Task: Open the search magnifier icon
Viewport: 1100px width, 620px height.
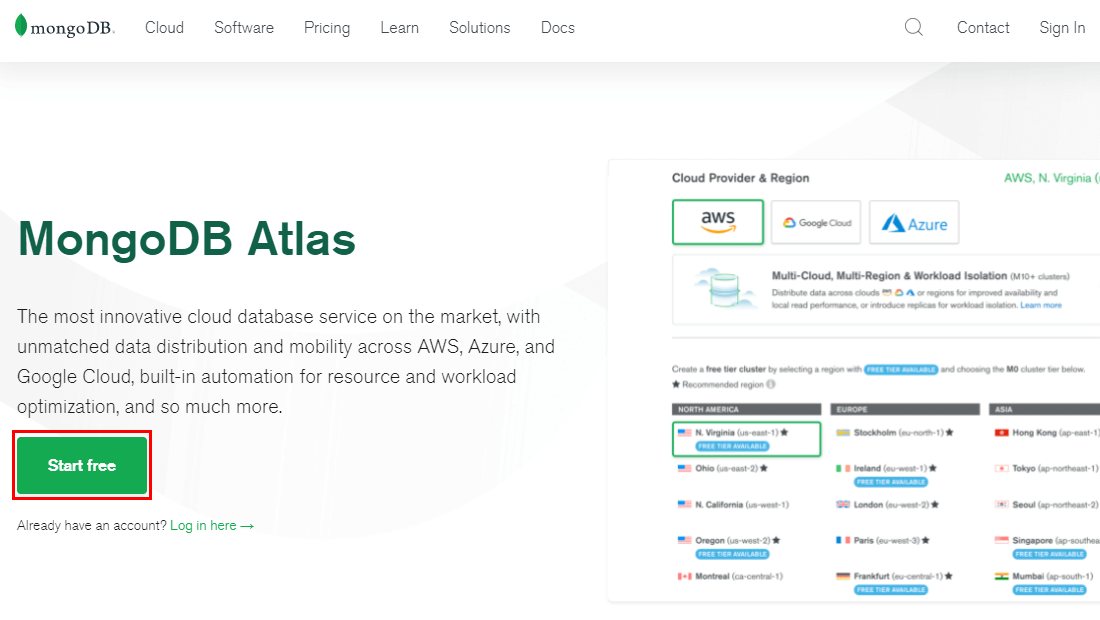Action: click(x=913, y=27)
